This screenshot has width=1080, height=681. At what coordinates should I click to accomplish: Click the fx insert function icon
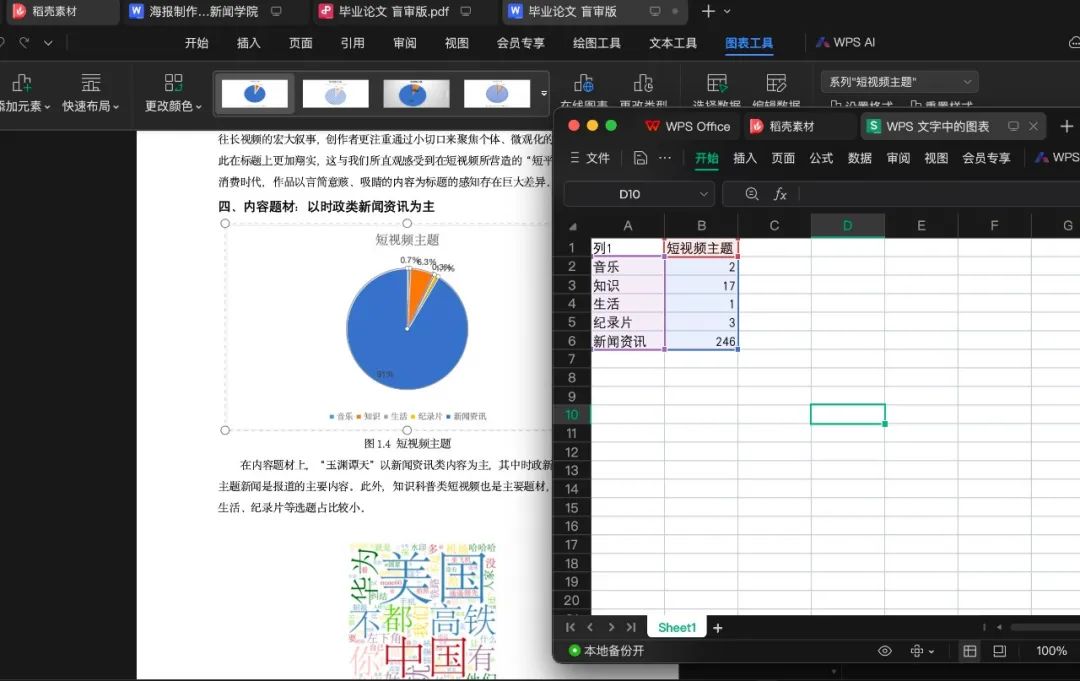tap(780, 194)
